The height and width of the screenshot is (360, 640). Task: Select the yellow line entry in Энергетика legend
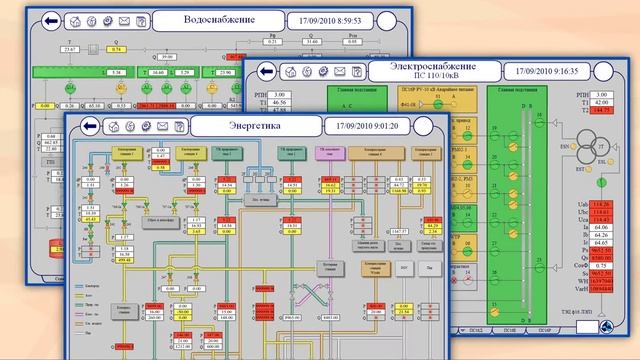coord(84,296)
